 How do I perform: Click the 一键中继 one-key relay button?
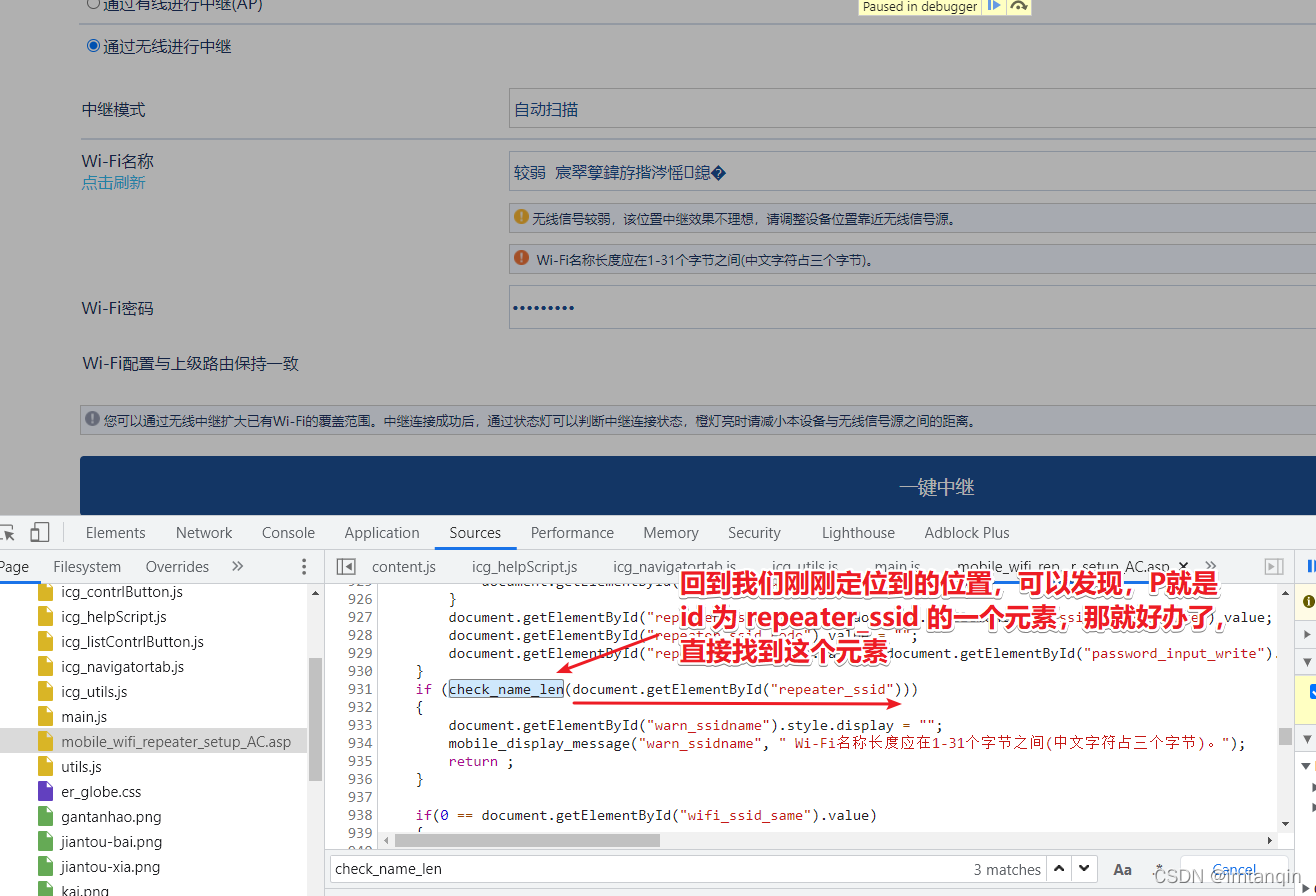tap(698, 487)
